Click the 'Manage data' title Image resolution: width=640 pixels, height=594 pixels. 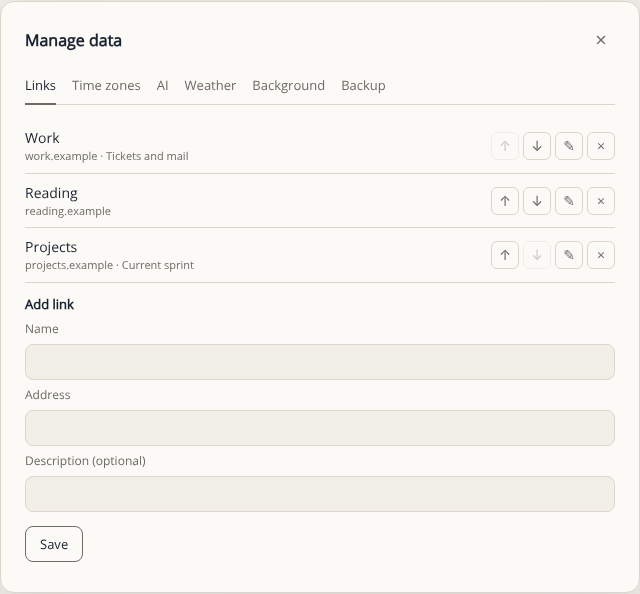(73, 40)
